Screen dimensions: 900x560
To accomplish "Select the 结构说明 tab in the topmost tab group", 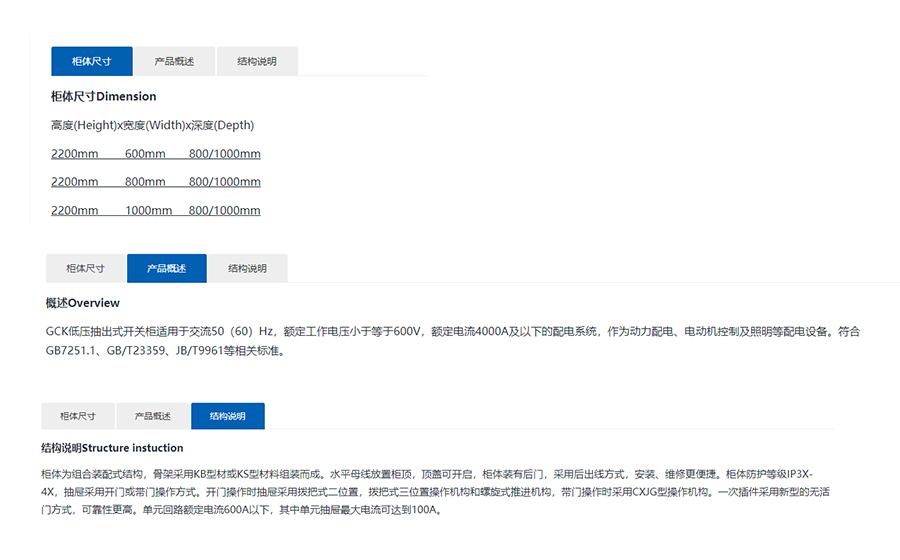I will [x=257, y=61].
